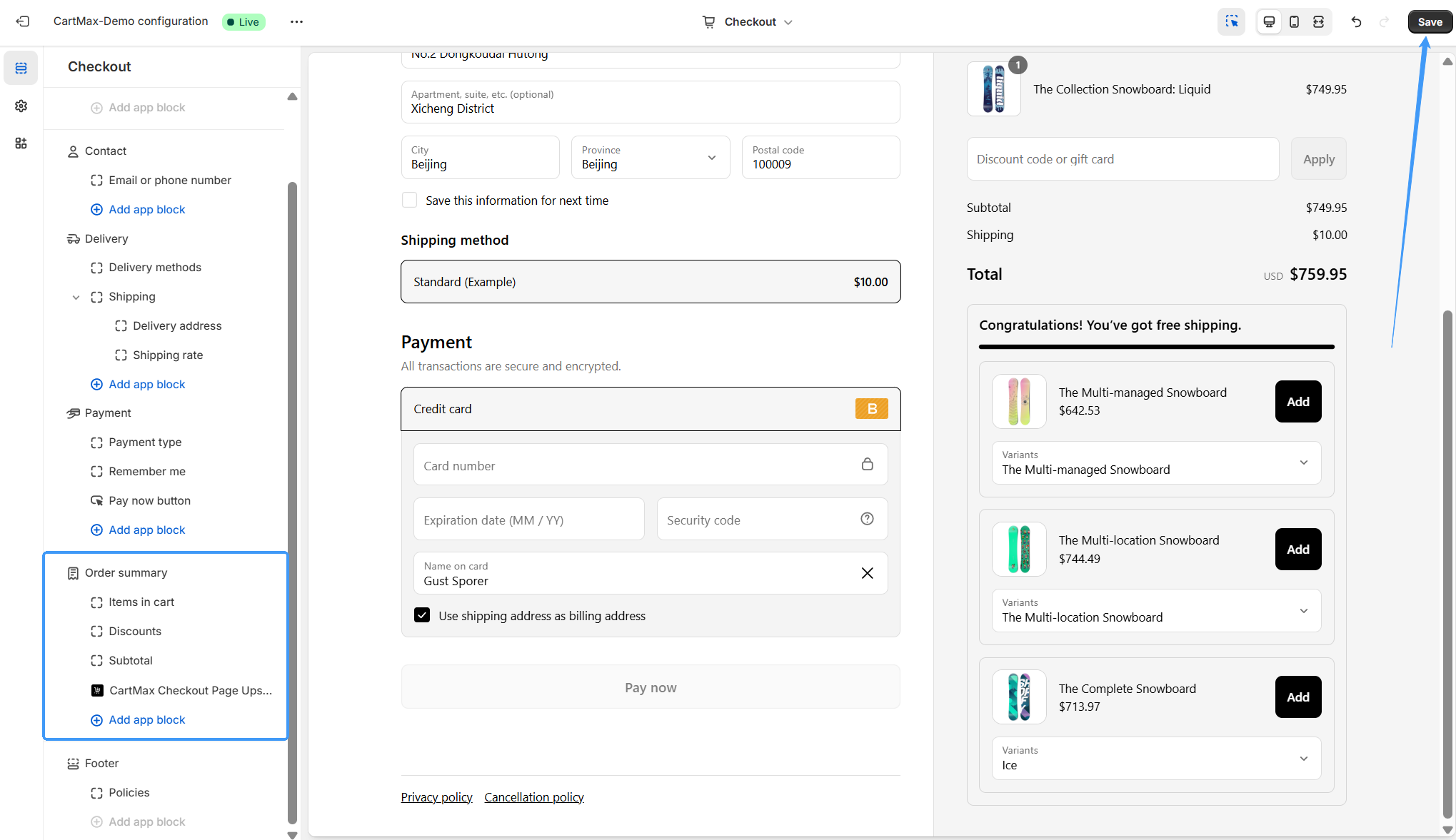The width and height of the screenshot is (1456, 840).
Task: Open the Privacy policy link
Action: pyautogui.click(x=436, y=797)
